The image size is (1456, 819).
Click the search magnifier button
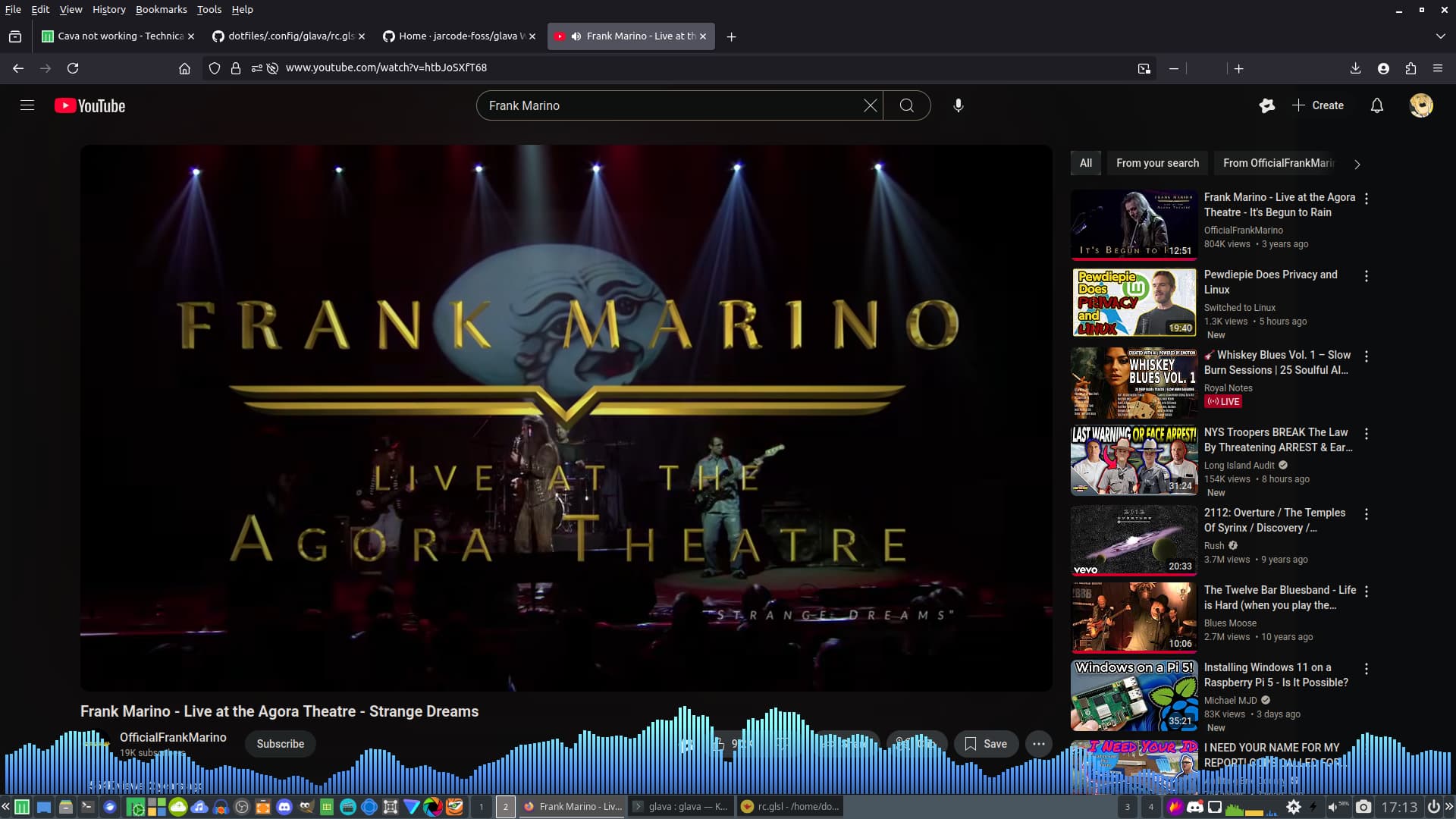[906, 105]
